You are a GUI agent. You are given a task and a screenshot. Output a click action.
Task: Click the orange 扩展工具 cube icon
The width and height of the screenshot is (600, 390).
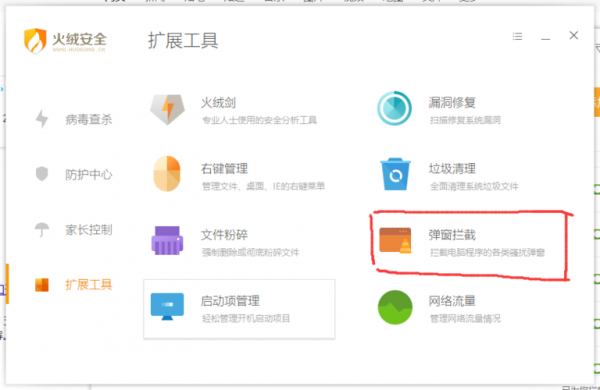click(42, 285)
